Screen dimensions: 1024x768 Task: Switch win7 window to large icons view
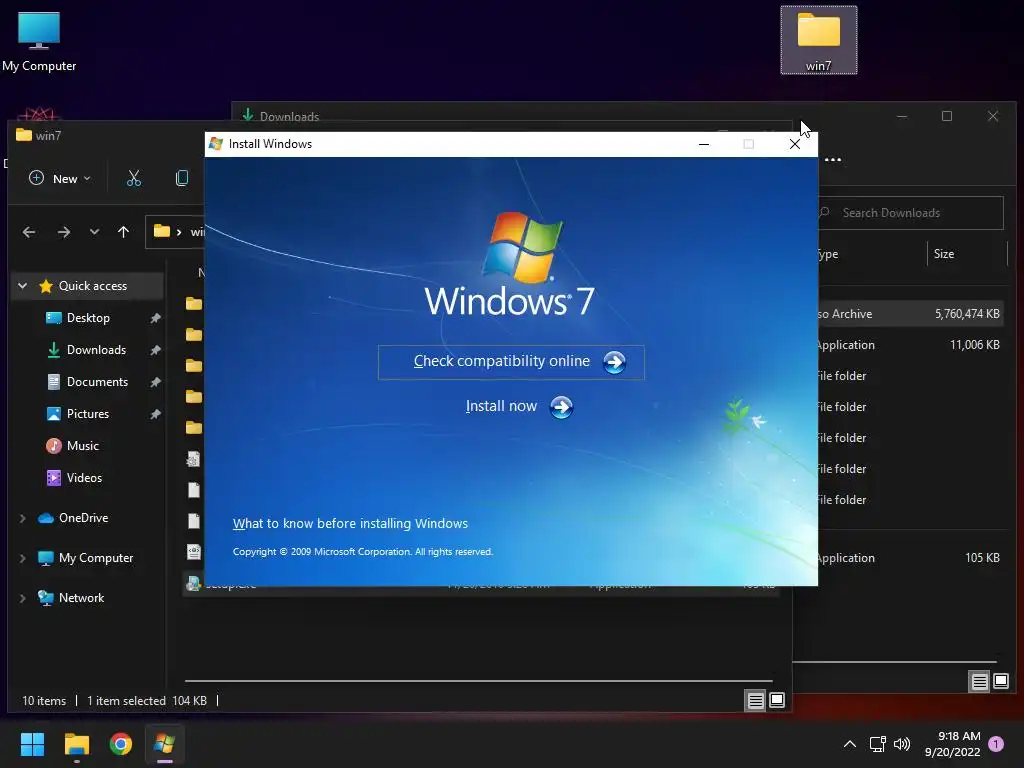777,701
